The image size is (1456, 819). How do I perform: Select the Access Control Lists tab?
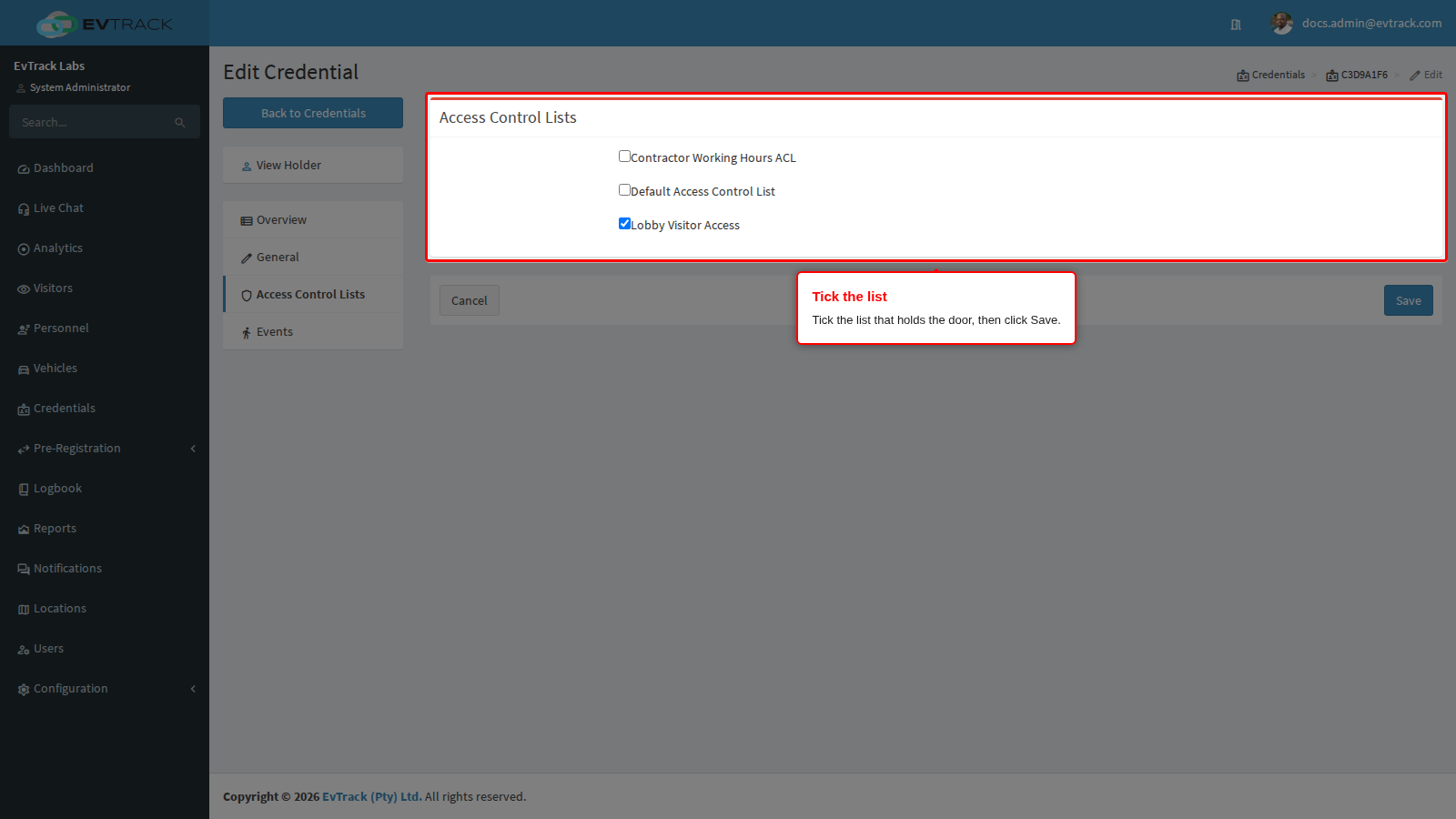coord(313,295)
